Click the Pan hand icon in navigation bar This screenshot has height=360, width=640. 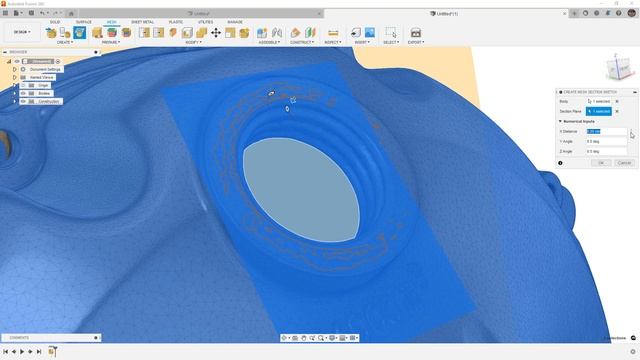click(304, 338)
